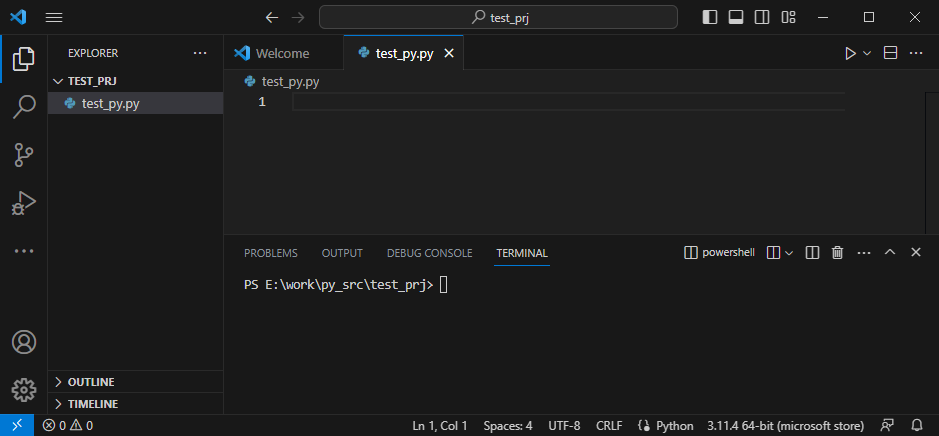The image size is (939, 436).
Task: Split the terminal panel
Action: (812, 253)
